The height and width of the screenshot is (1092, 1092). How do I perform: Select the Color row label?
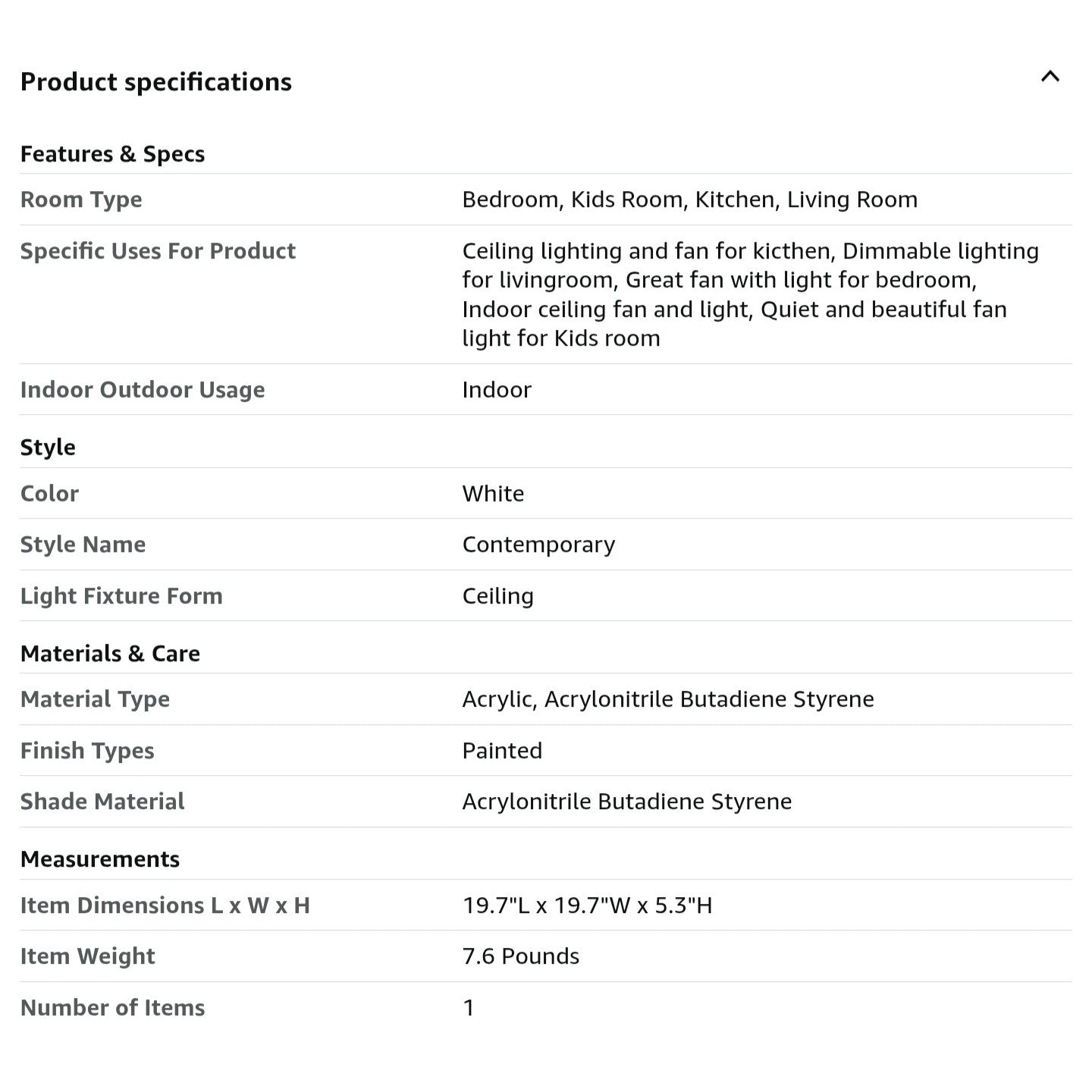click(49, 494)
